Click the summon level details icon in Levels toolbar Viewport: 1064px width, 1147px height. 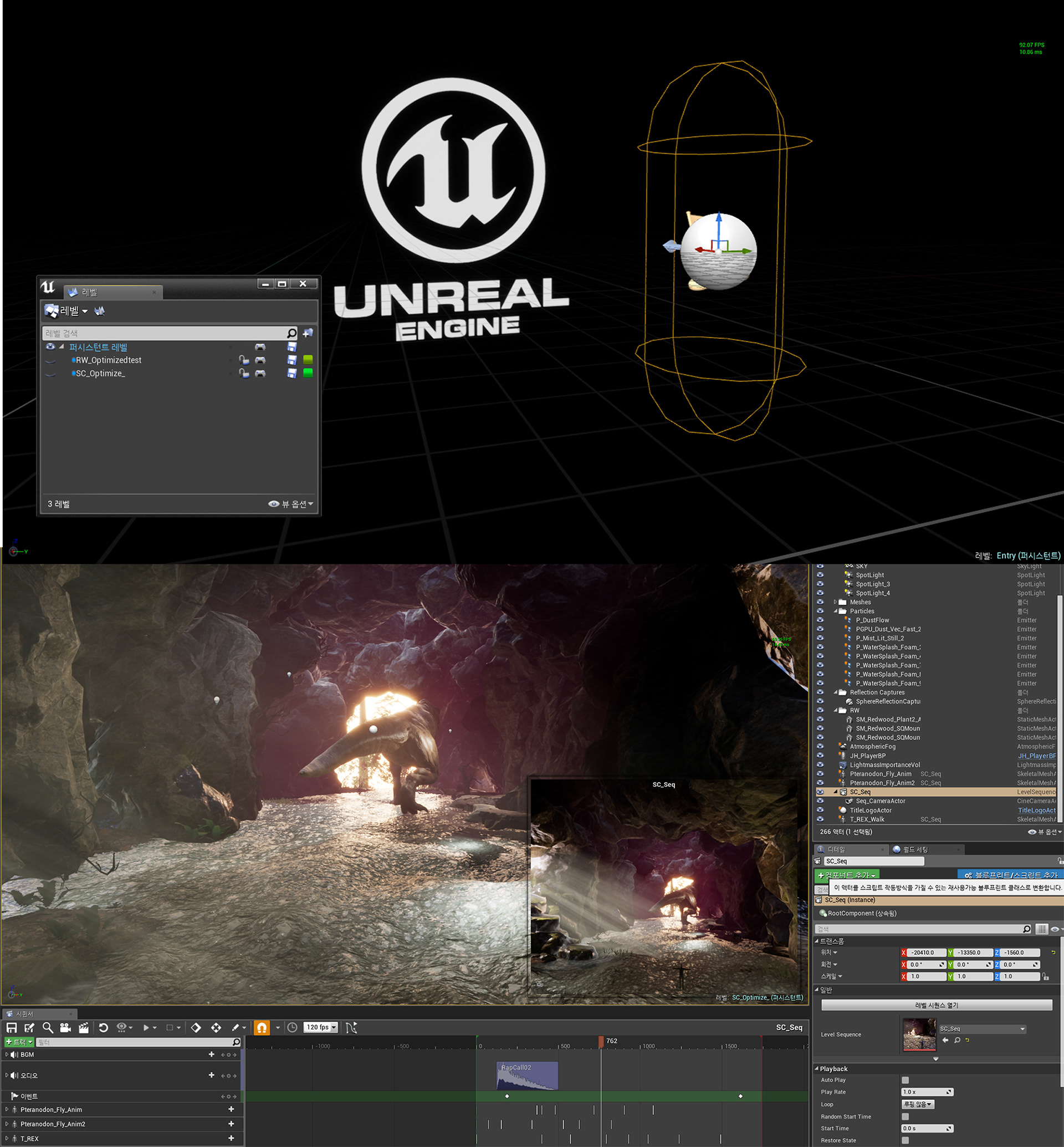[100, 311]
